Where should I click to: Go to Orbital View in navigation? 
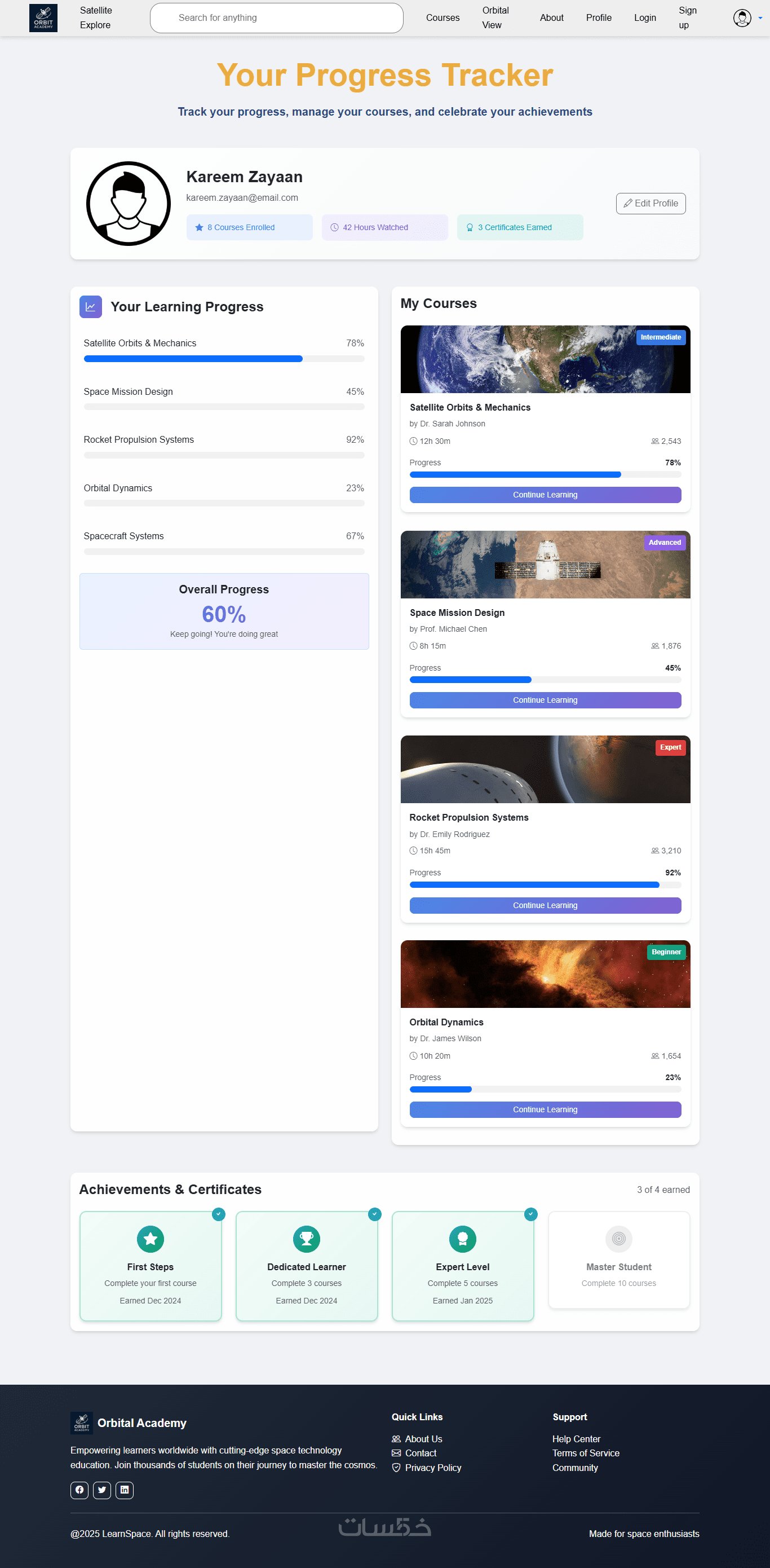click(495, 17)
